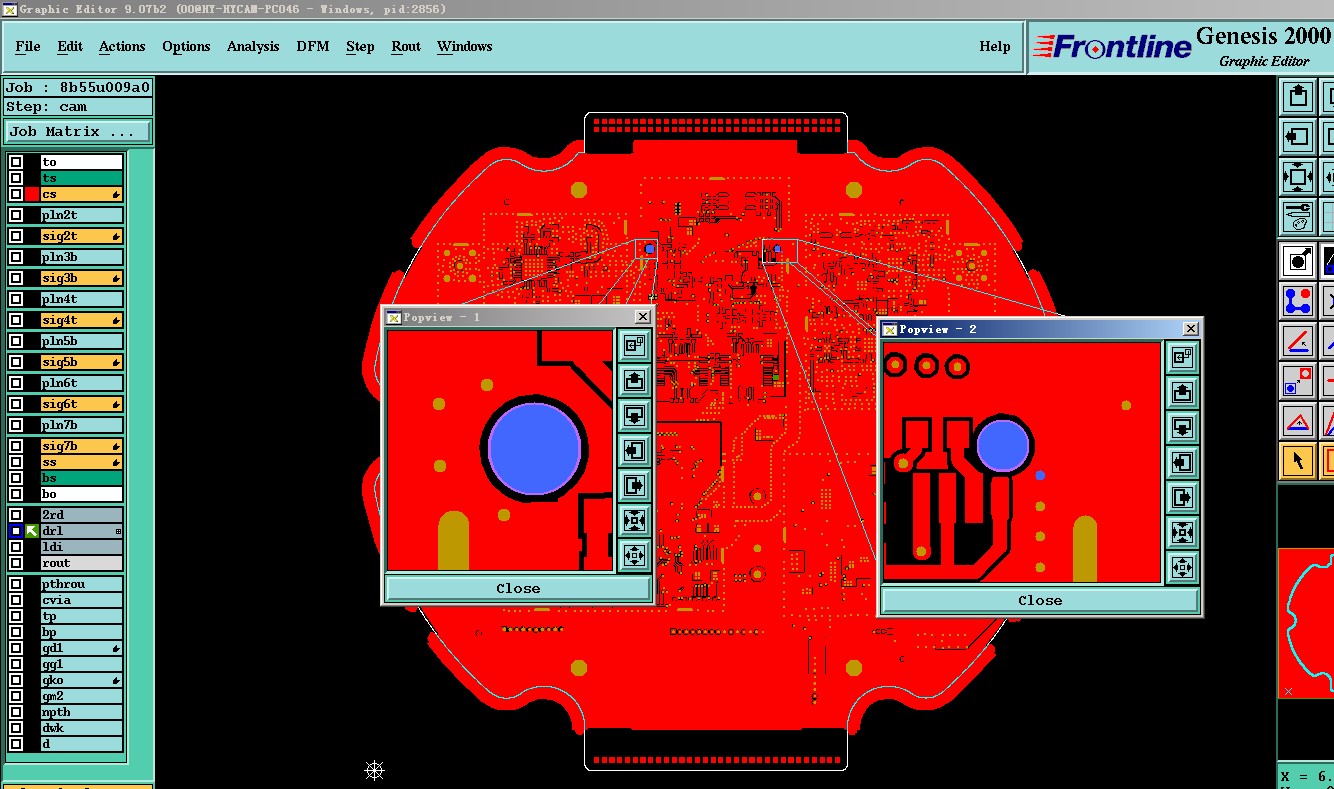
Task: Pan up in Popview 1
Action: point(634,381)
